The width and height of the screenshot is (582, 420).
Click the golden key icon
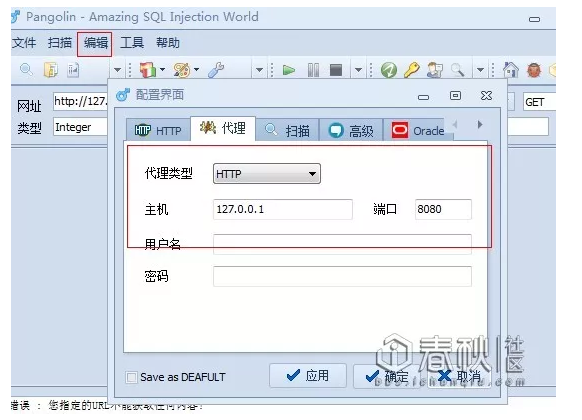pos(412,70)
